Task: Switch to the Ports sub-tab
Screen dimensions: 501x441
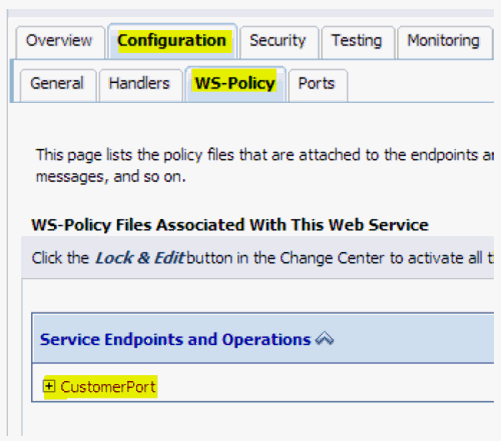Action: coord(317,84)
